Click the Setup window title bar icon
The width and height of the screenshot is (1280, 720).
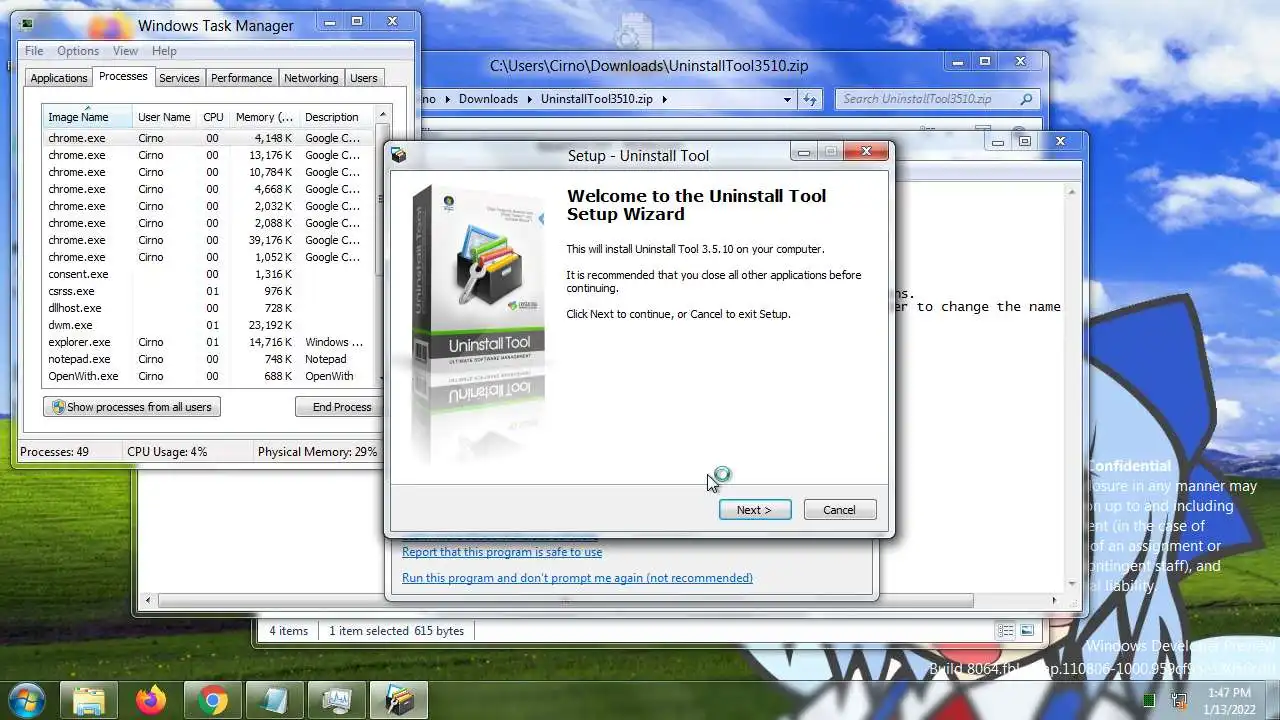tap(399, 155)
